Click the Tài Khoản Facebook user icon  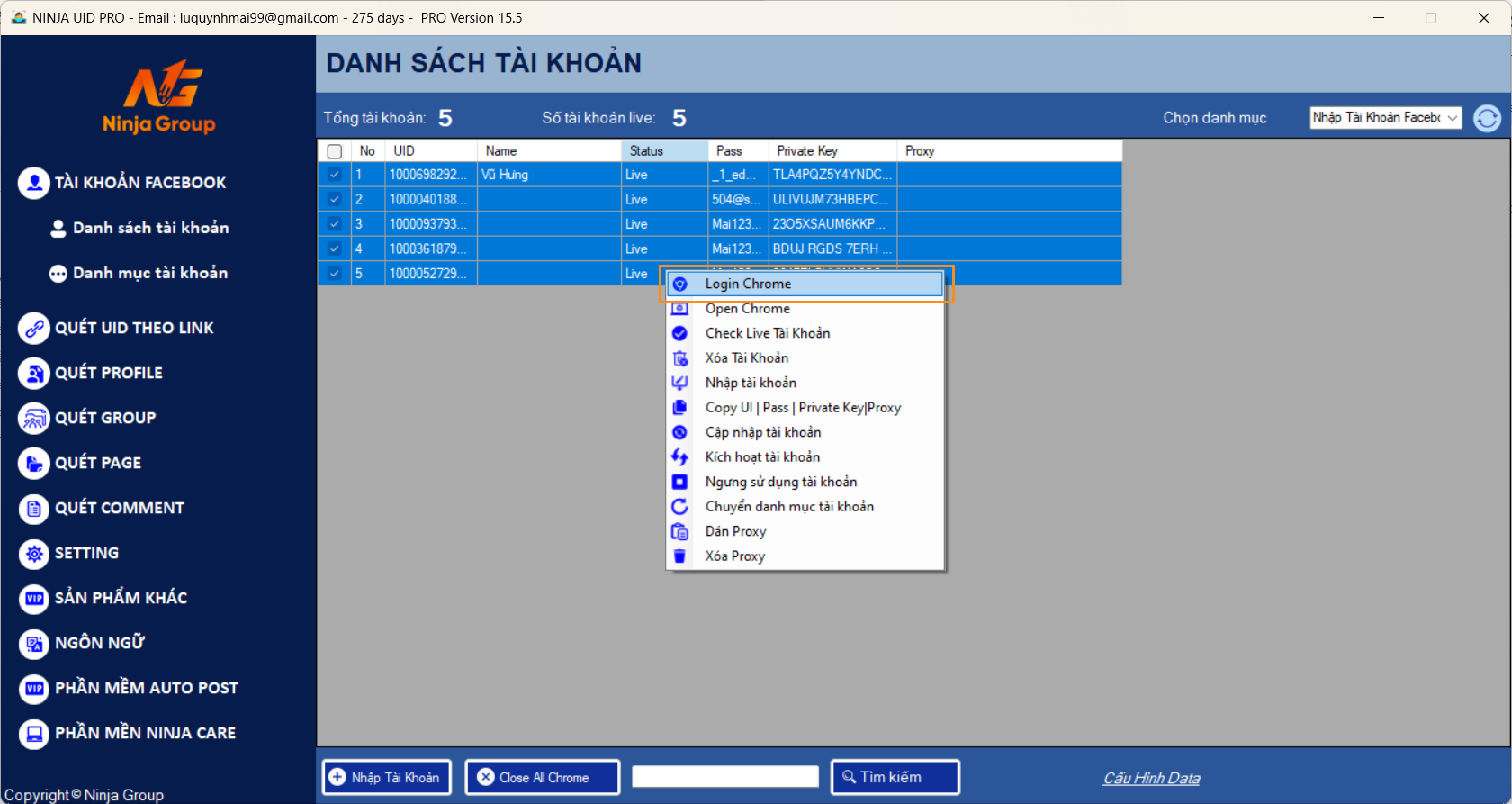pos(34,183)
